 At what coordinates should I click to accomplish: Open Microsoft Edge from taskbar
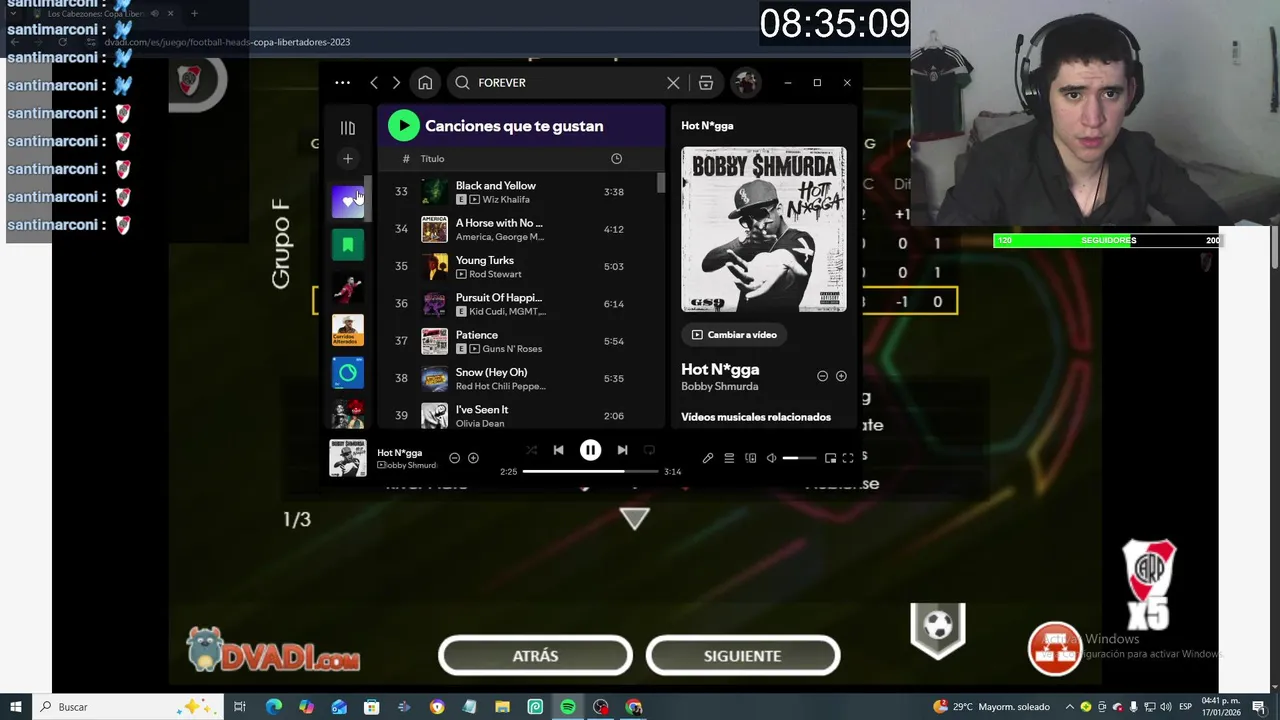[273, 707]
